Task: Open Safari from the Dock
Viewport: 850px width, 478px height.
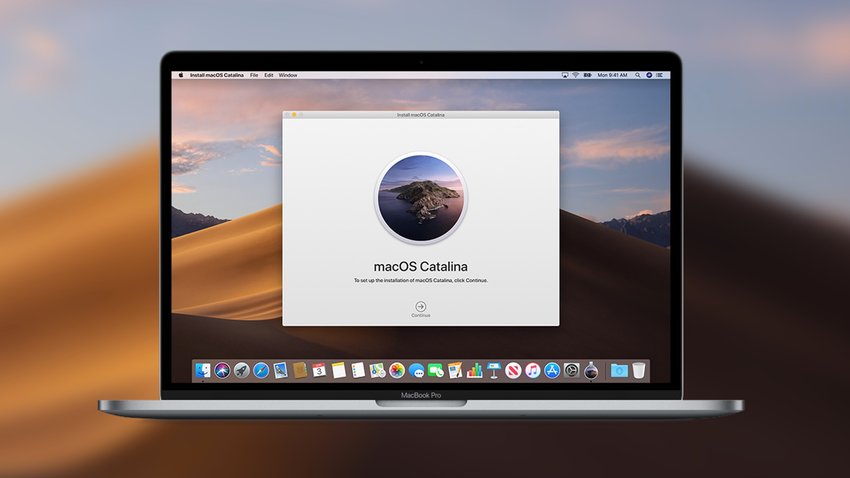Action: (261, 370)
